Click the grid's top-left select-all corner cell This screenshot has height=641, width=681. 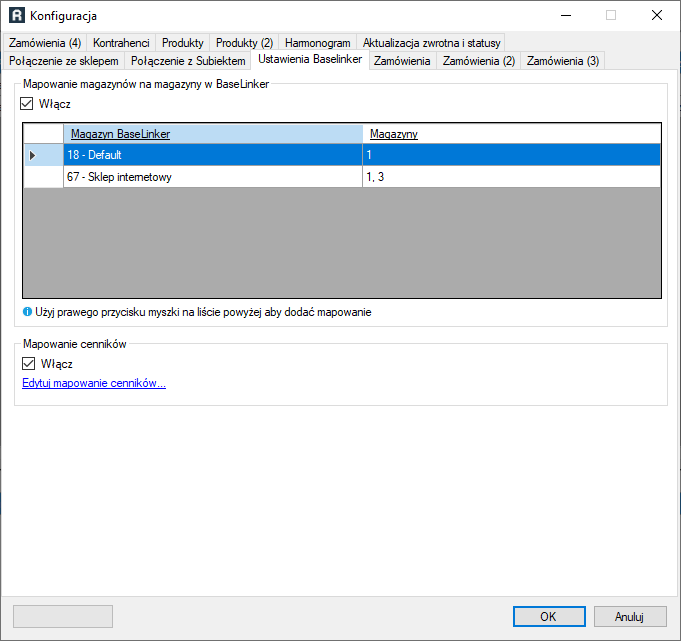(x=43, y=134)
